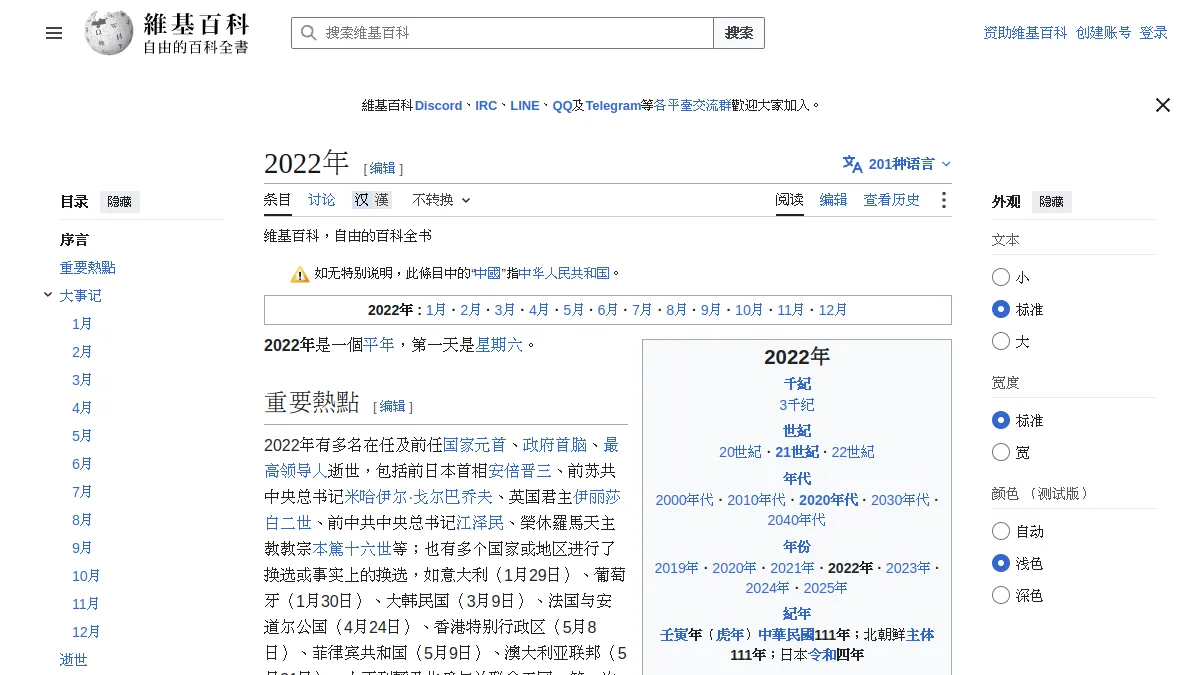1200x675 pixels.
Task: Open the 查看历史 tab
Action: coord(892,200)
